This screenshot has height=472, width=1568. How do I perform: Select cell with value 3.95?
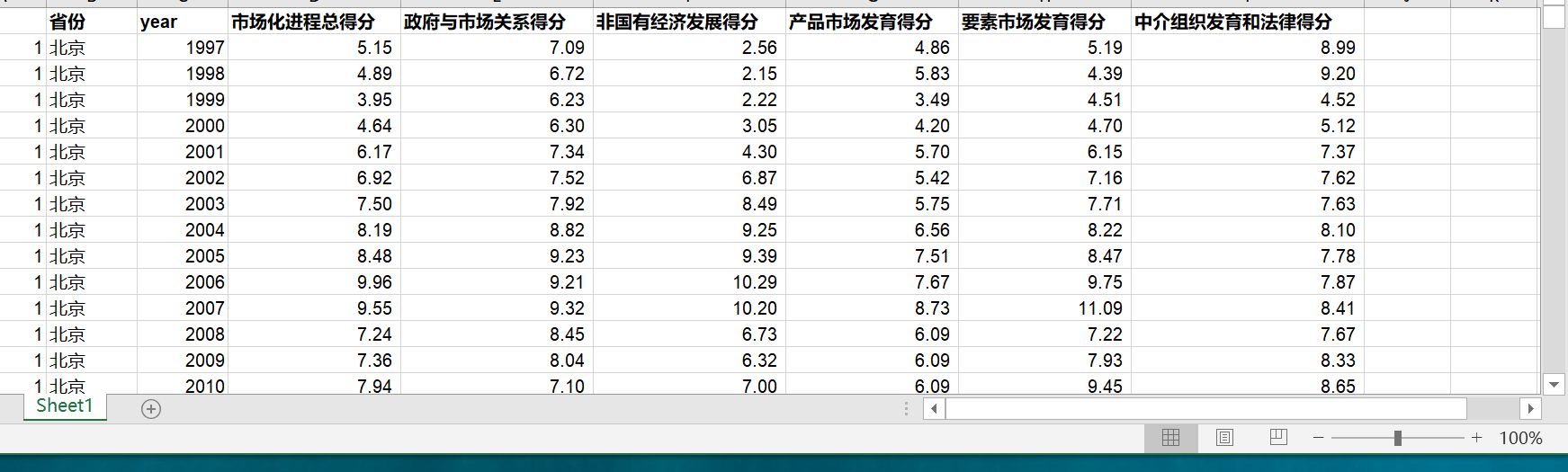point(314,100)
